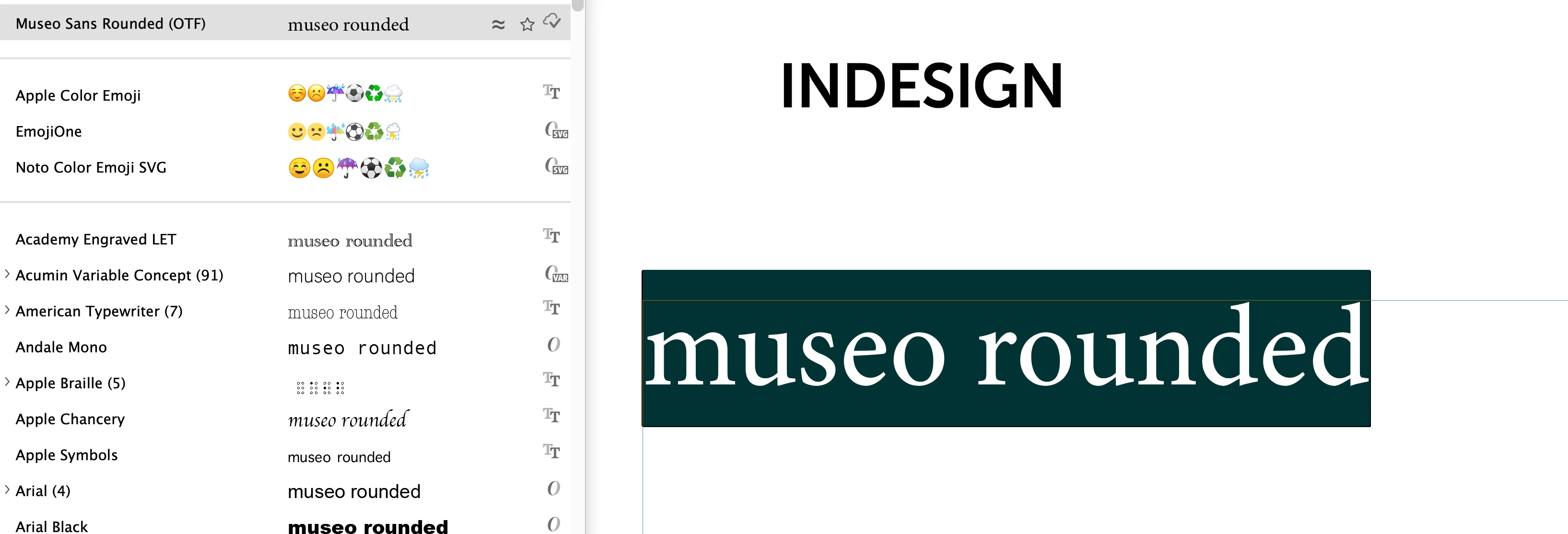Click the show similar fonts icon
Viewport: 1568px width, 534px height.
(498, 24)
